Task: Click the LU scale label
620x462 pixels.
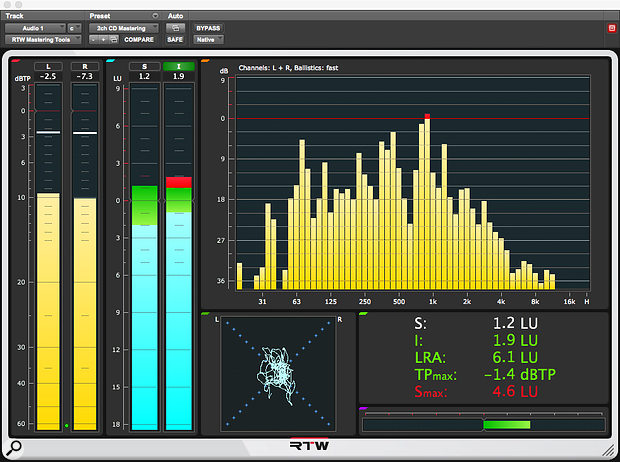Action: coord(117,78)
